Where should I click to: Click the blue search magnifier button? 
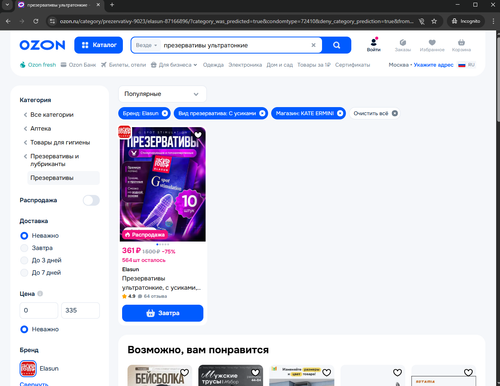pyautogui.click(x=337, y=45)
